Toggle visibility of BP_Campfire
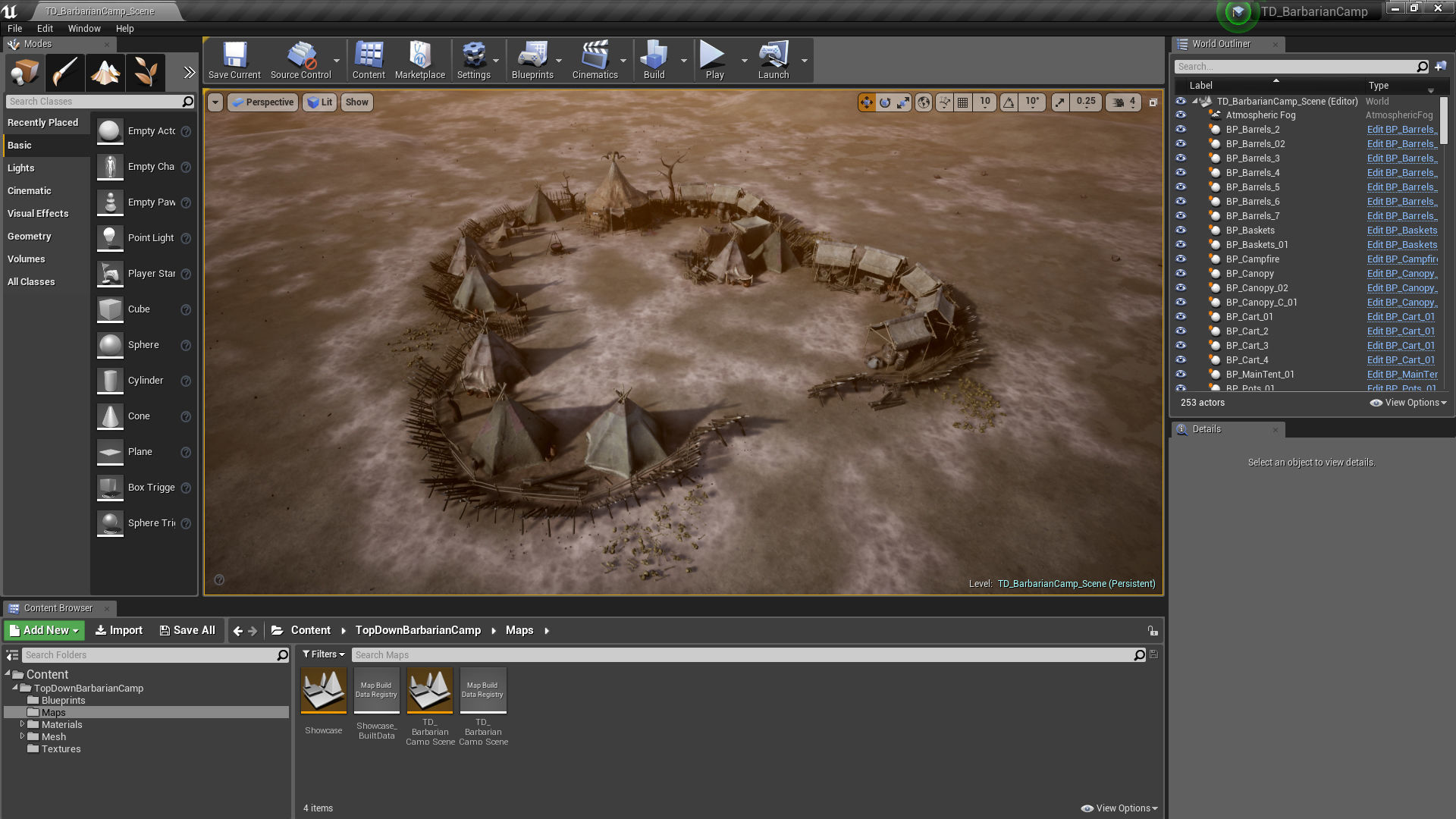The height and width of the screenshot is (819, 1456). tap(1181, 259)
